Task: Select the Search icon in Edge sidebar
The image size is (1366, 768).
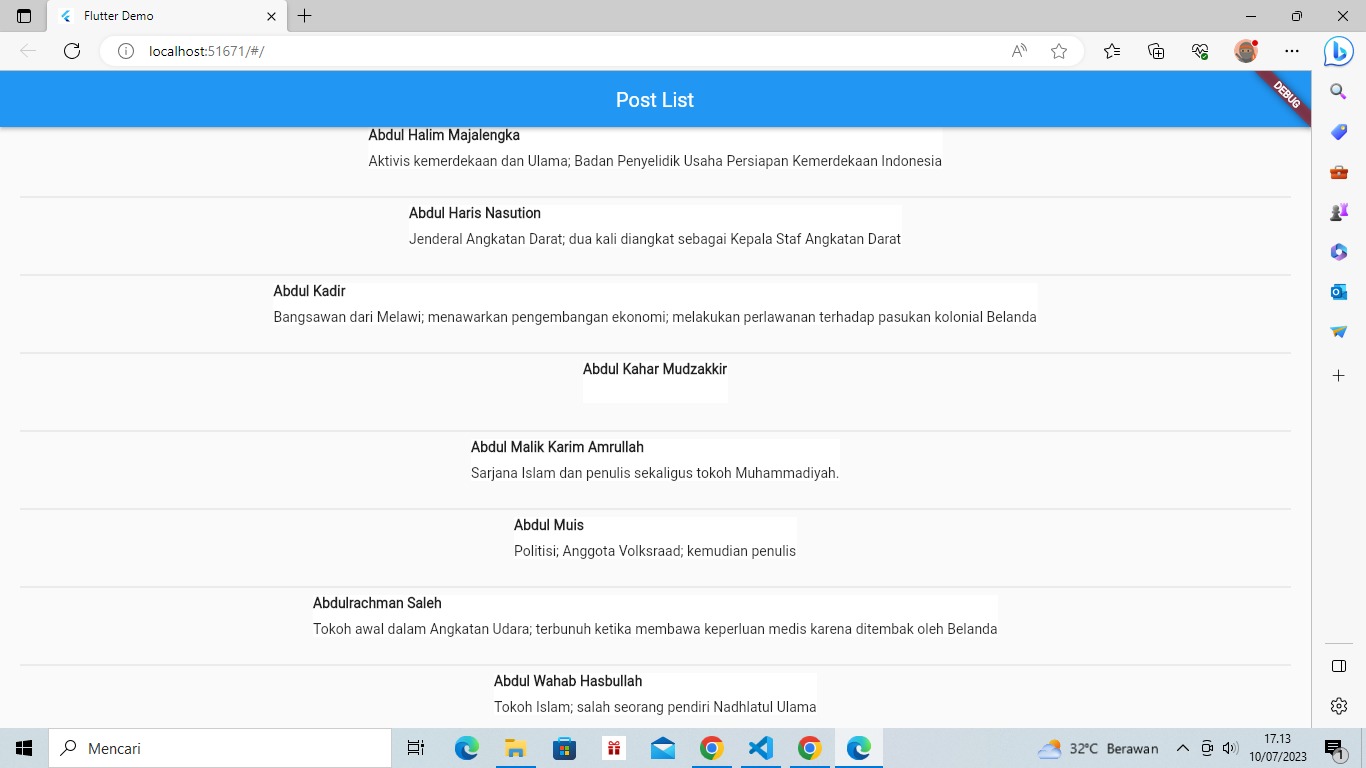Action: coord(1338,90)
